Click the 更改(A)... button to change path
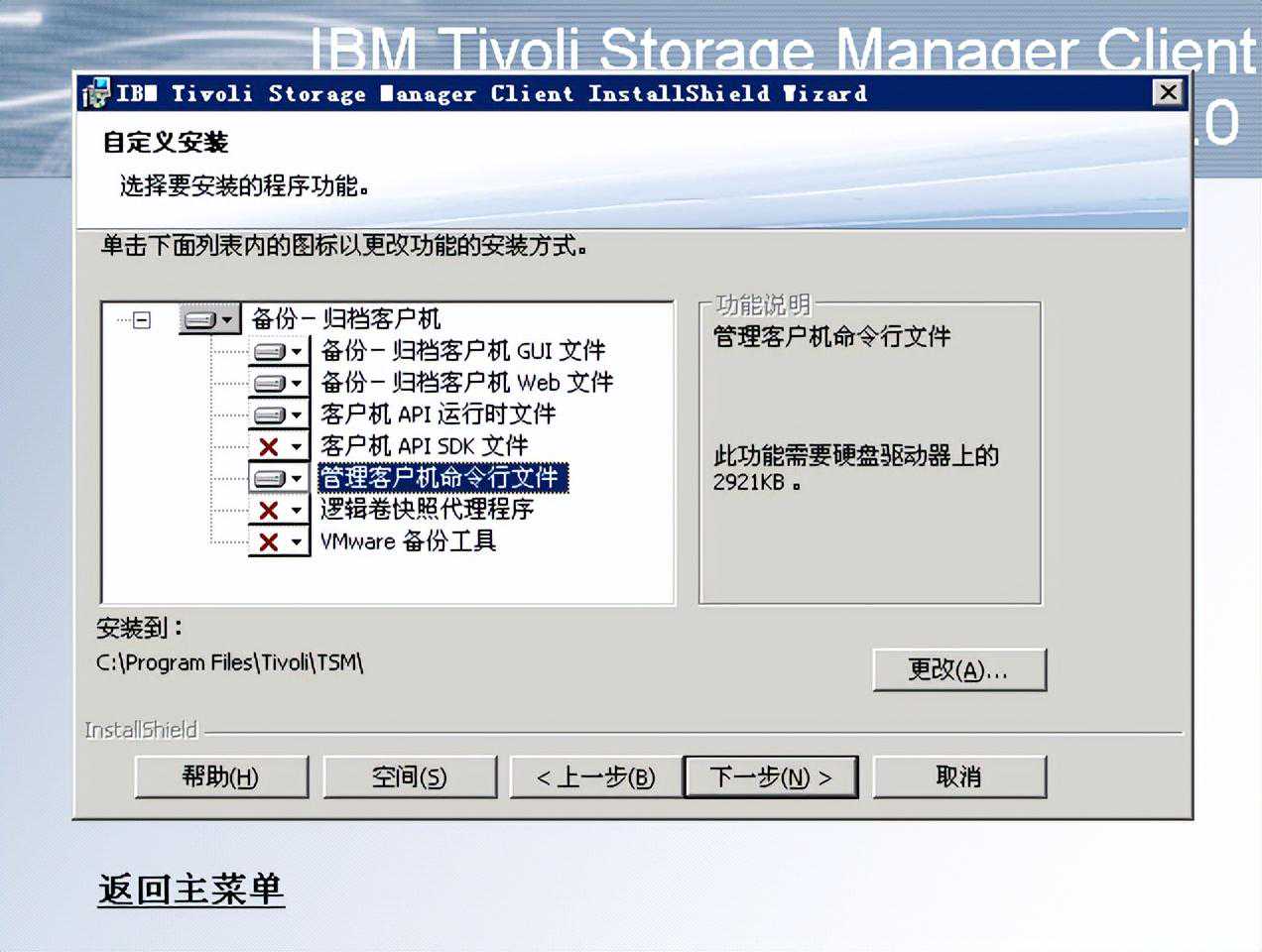1262x952 pixels. point(958,670)
